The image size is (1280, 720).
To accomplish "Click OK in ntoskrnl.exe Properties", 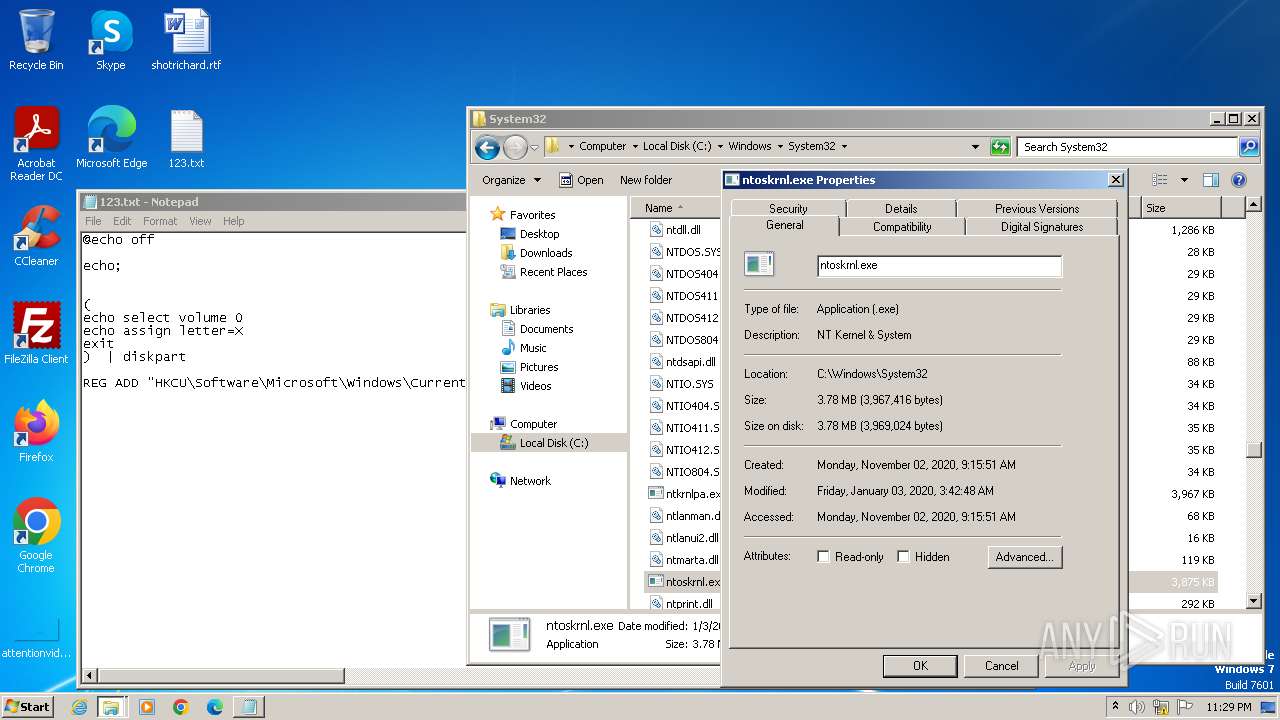I will click(920, 666).
